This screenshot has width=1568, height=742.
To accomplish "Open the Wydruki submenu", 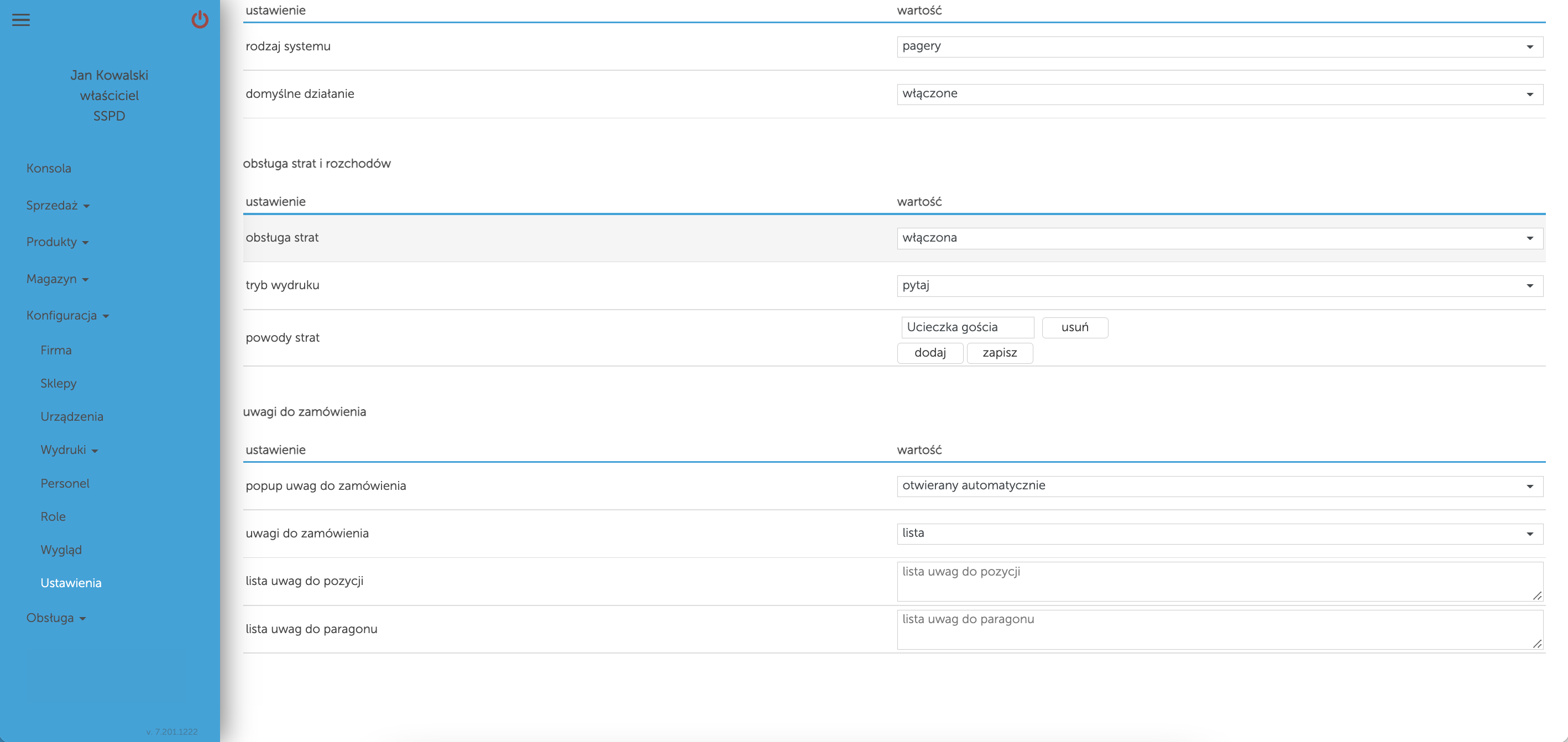I will (x=69, y=451).
